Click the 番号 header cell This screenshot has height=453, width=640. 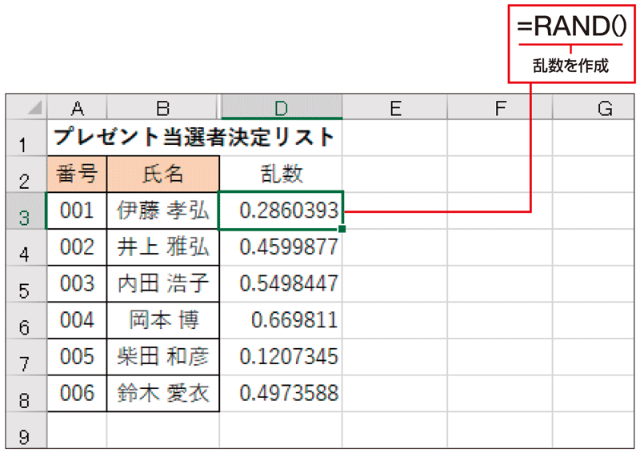click(76, 174)
